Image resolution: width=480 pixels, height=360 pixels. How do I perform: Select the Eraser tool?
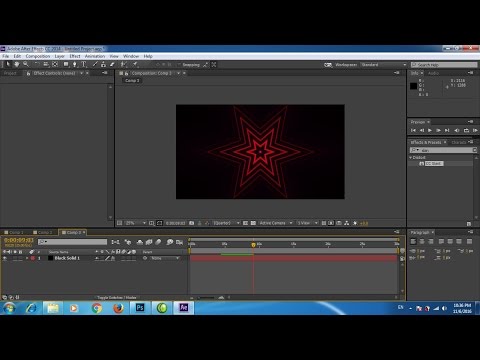click(112, 64)
